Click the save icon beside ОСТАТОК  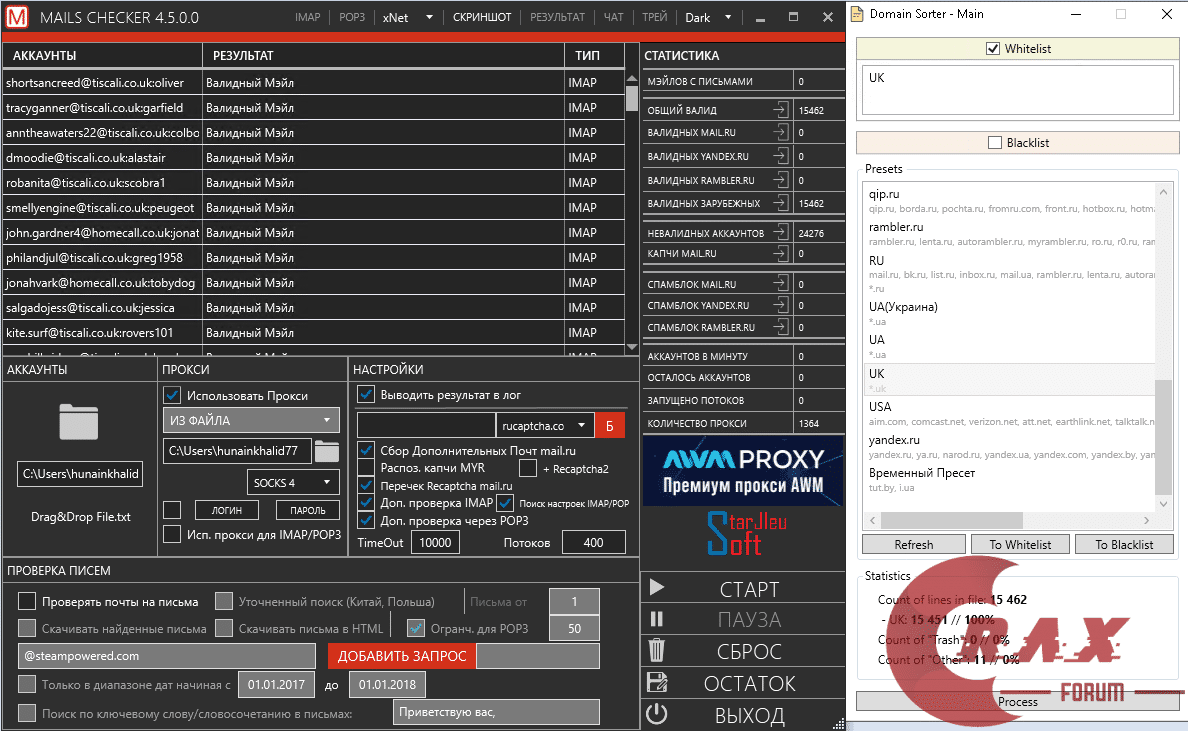658,683
